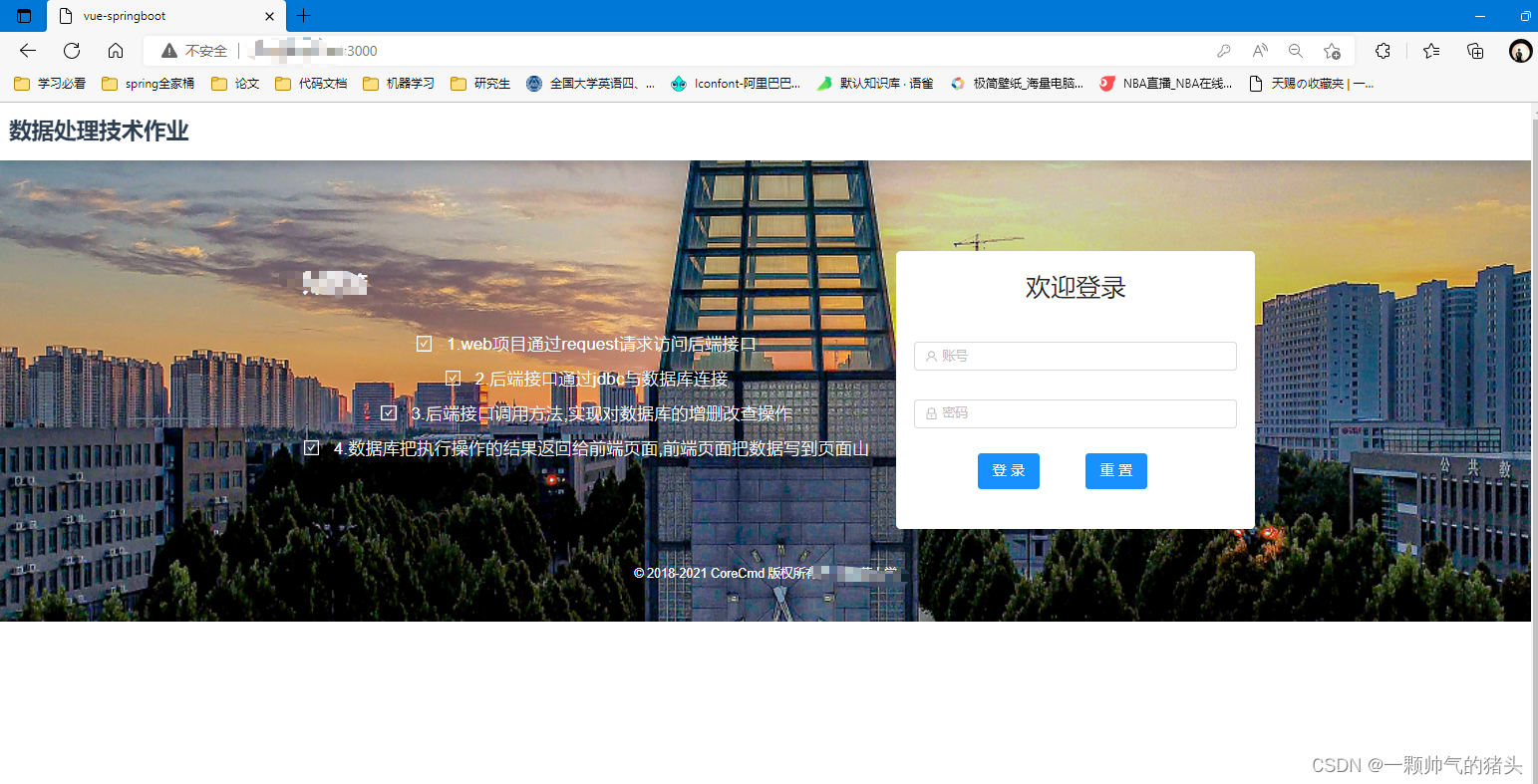Viewport: 1538px width, 784px height.
Task: Uncheck item 2 后端接口通过jdbc连接
Action: [x=454, y=378]
